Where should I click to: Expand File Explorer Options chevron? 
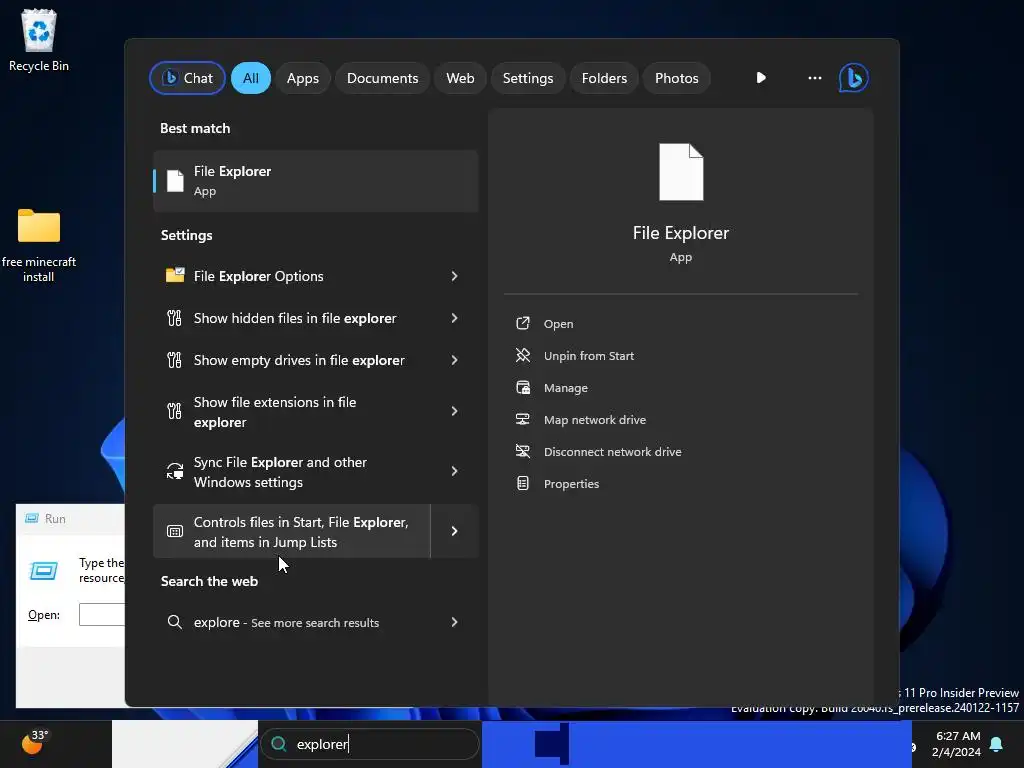455,276
